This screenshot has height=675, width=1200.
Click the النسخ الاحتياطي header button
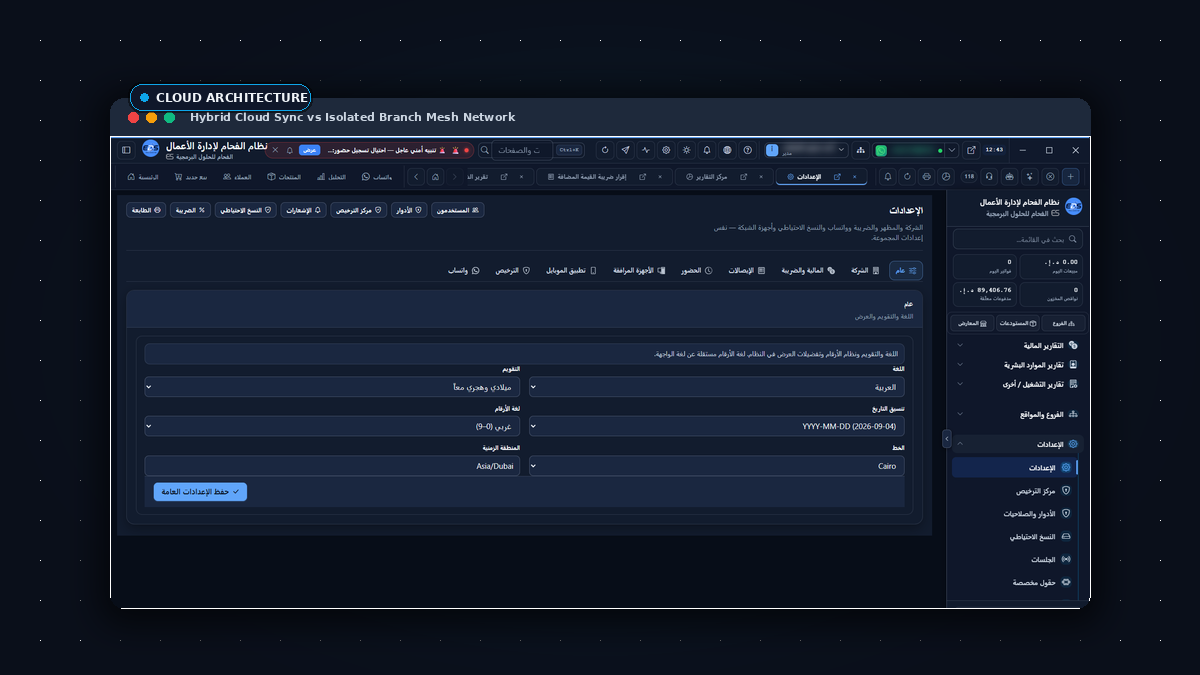[x=246, y=210]
